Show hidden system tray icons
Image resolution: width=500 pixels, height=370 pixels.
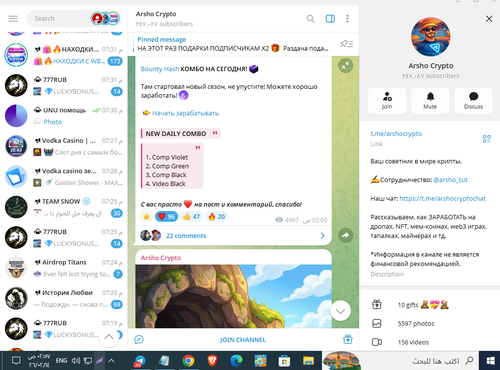point(112,360)
